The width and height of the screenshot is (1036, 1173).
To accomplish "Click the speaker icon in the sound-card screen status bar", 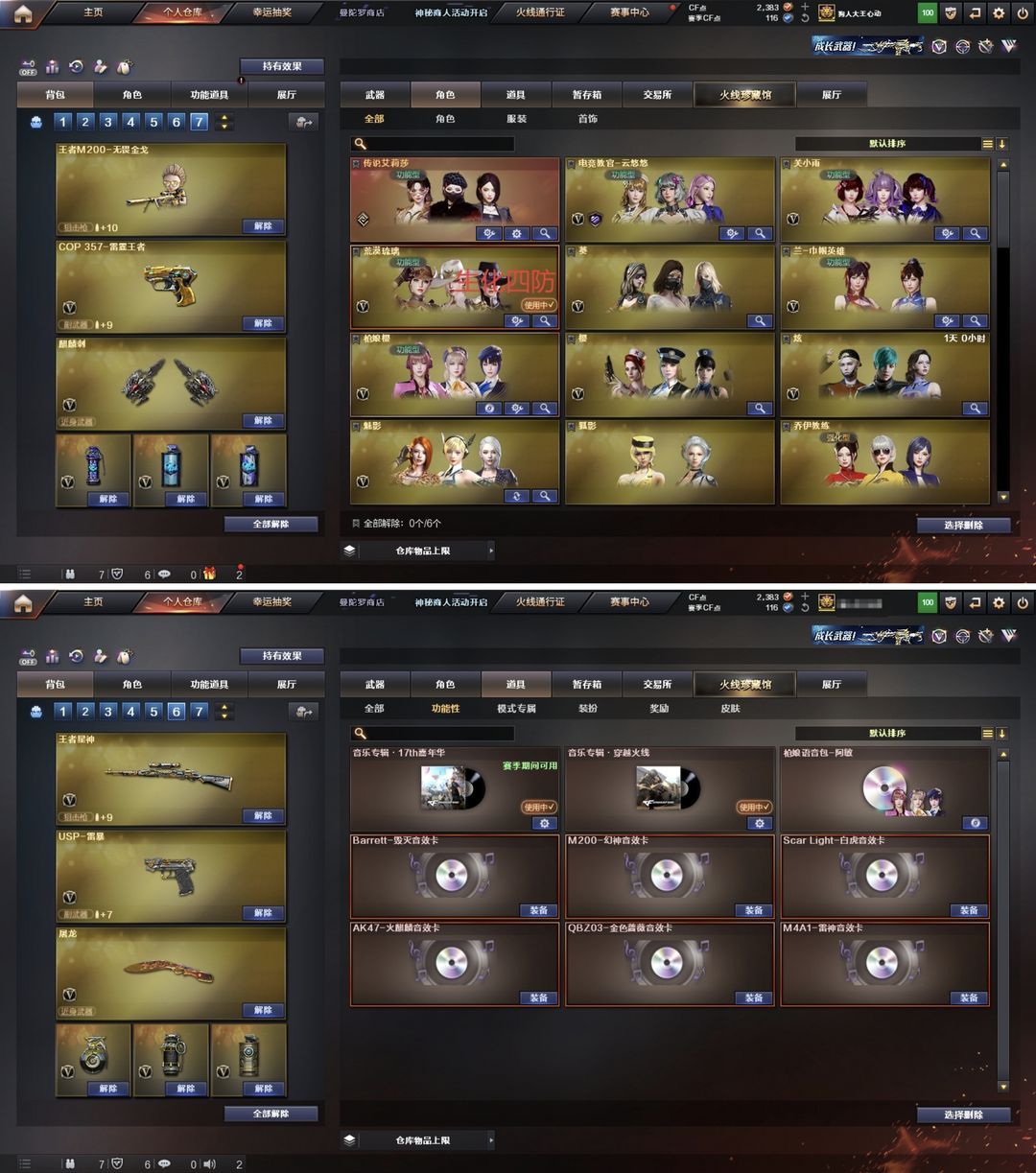I will coord(209,1163).
